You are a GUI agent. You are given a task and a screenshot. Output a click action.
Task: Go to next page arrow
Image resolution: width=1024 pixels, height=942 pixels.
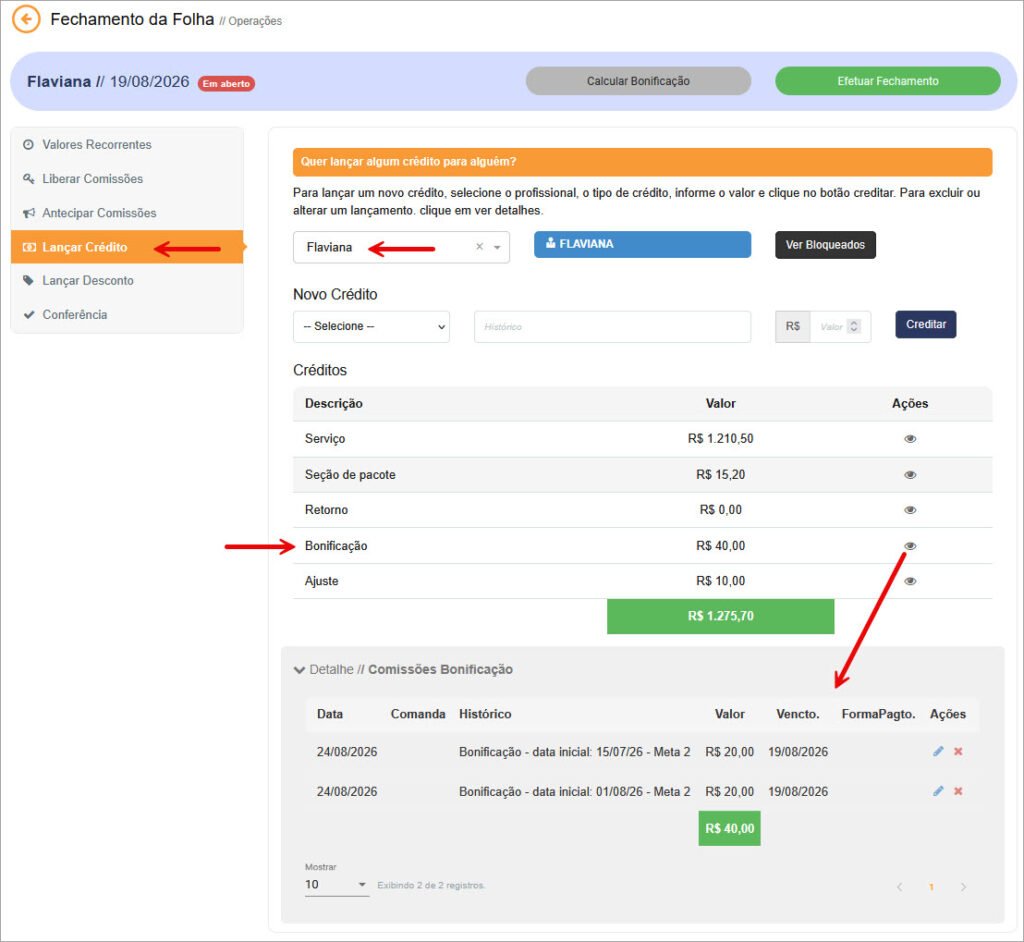(963, 886)
